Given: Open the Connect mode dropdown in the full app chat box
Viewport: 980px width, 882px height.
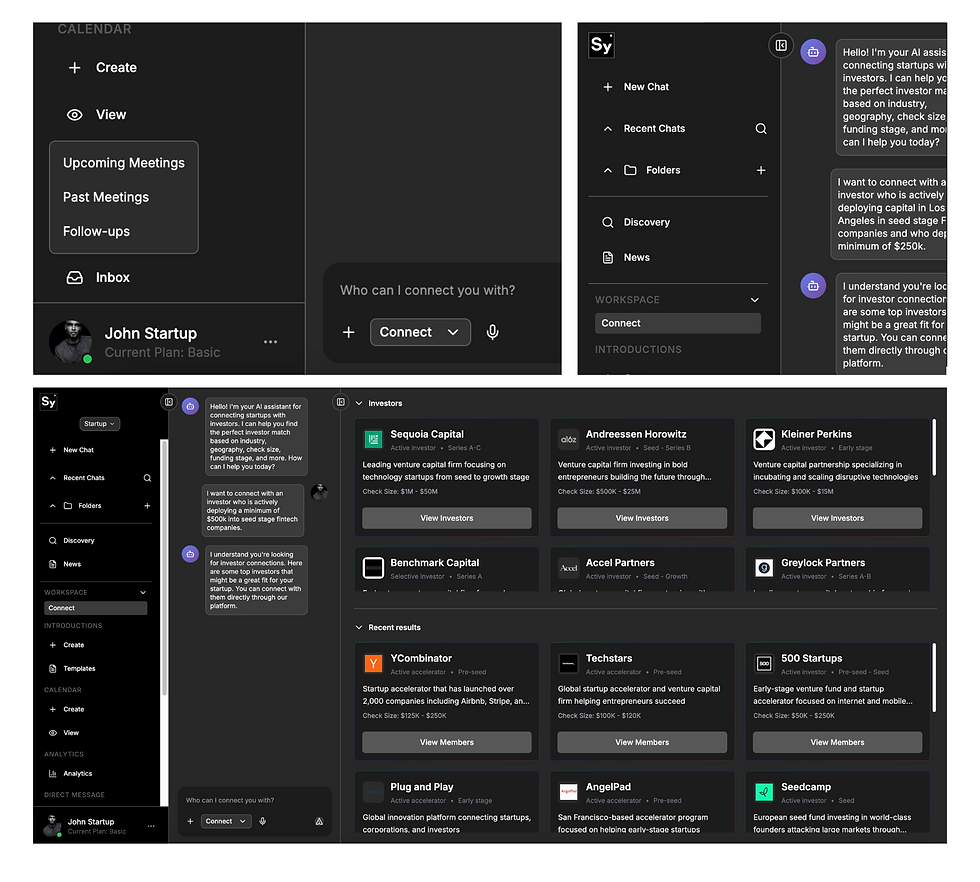Looking at the screenshot, I should (x=226, y=822).
